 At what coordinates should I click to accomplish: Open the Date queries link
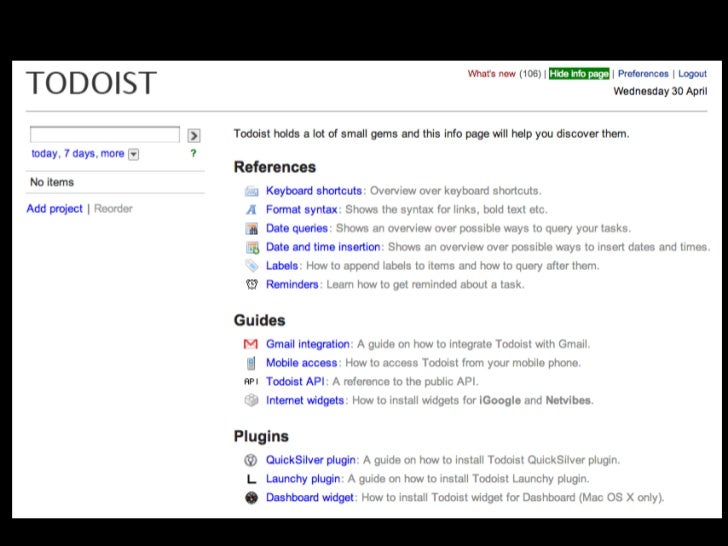297,228
